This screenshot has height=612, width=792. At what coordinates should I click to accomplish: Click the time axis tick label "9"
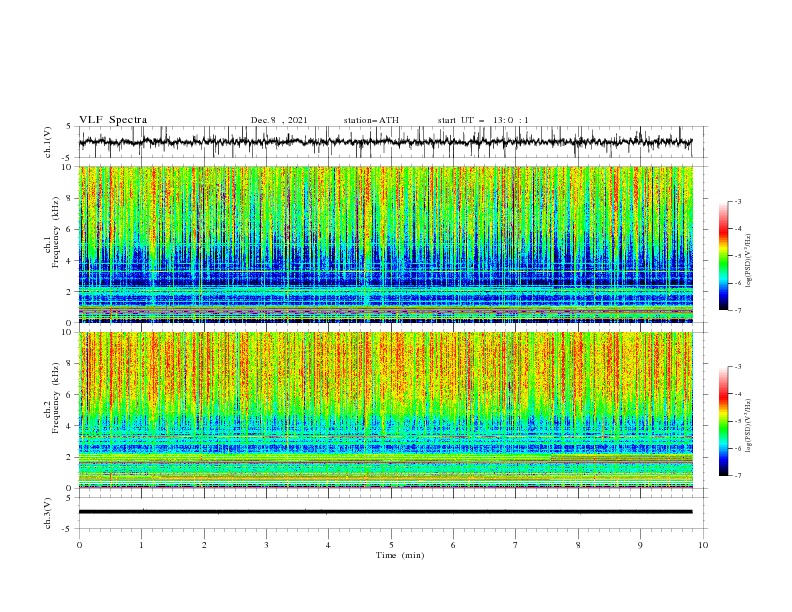[640, 545]
